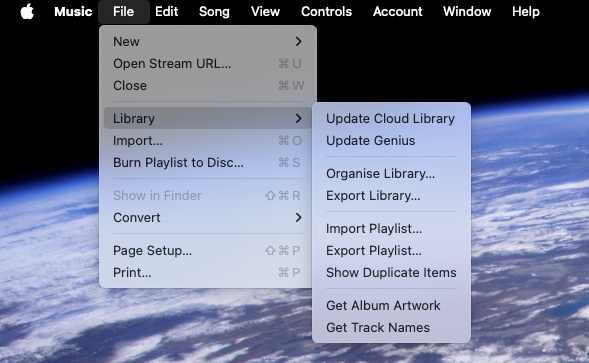Choose Show Duplicate Items
Image resolution: width=589 pixels, height=363 pixels.
pyautogui.click(x=391, y=272)
